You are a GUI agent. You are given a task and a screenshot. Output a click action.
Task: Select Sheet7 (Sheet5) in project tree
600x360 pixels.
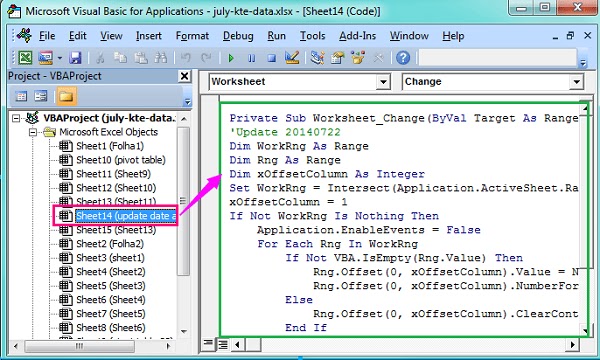click(x=111, y=314)
